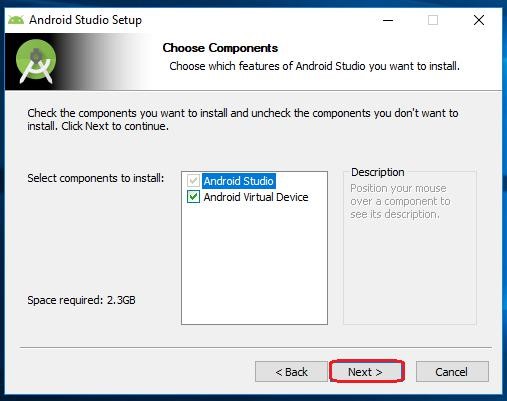The width and height of the screenshot is (507, 401).
Task: Click the 'Position your mouse over' description text
Action: coord(400,201)
